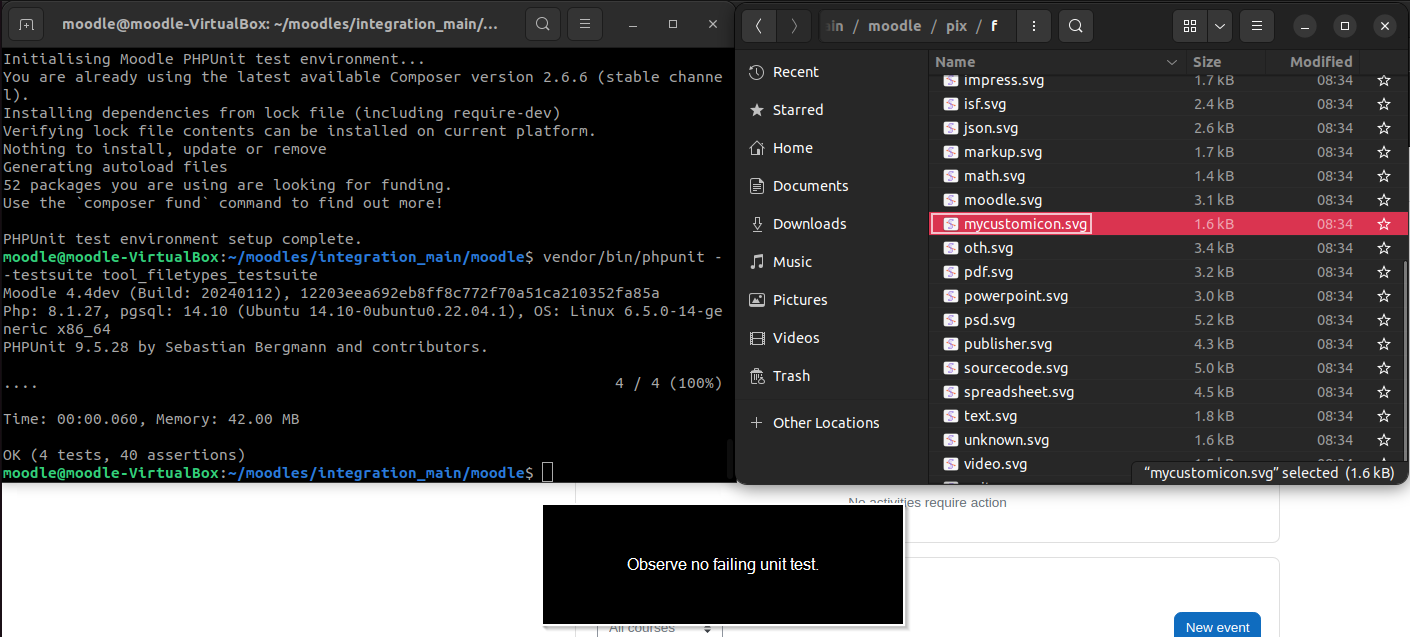Select the math.svg file icon
Screen dimensions: 1410x637
click(x=950, y=176)
